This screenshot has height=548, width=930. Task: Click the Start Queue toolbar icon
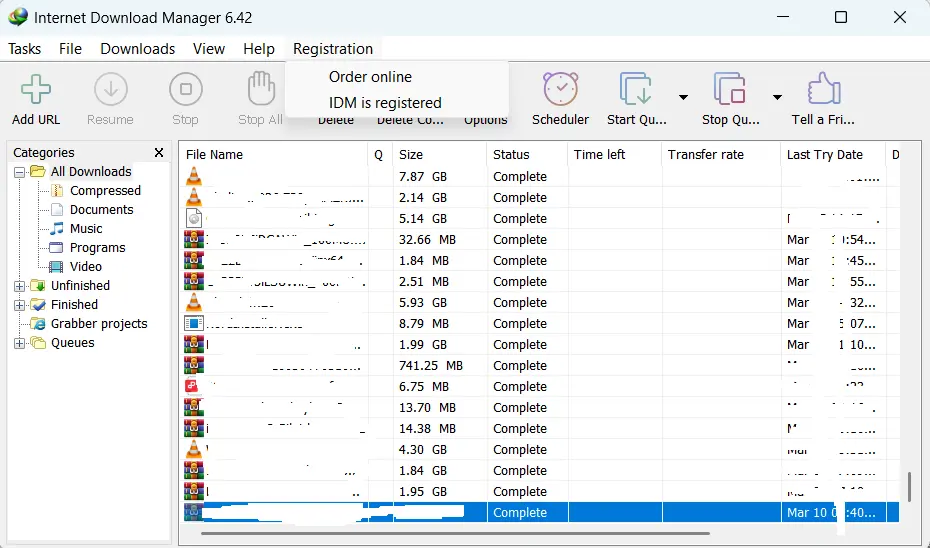635,89
